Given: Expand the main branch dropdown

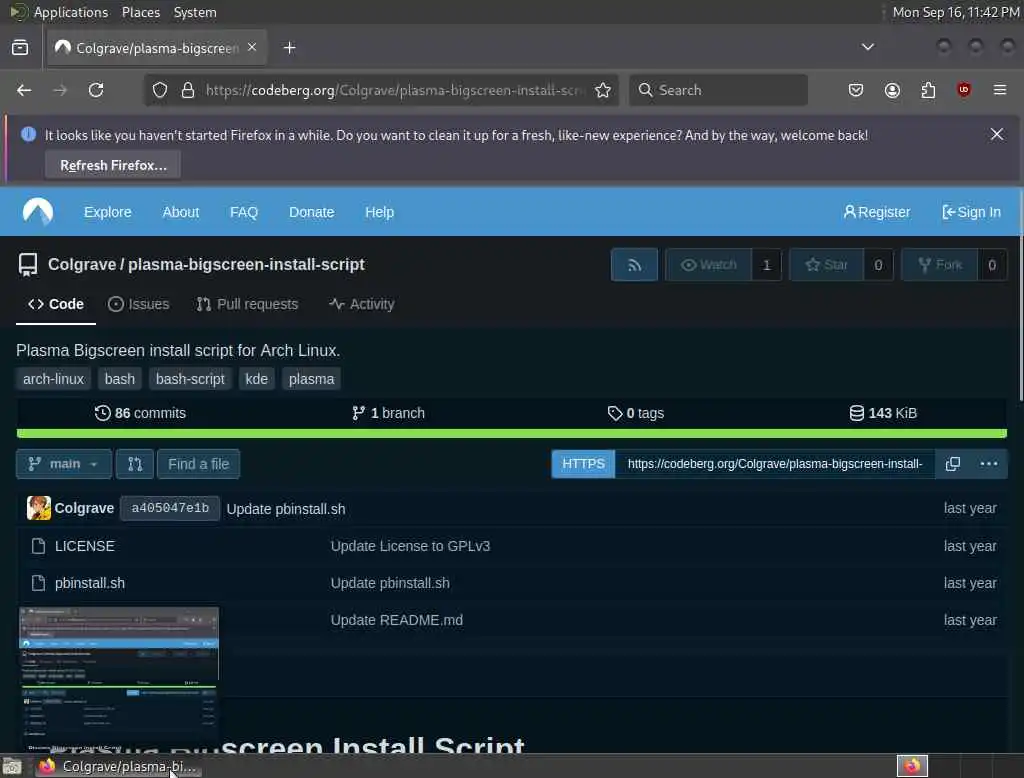Looking at the screenshot, I should (x=63, y=464).
